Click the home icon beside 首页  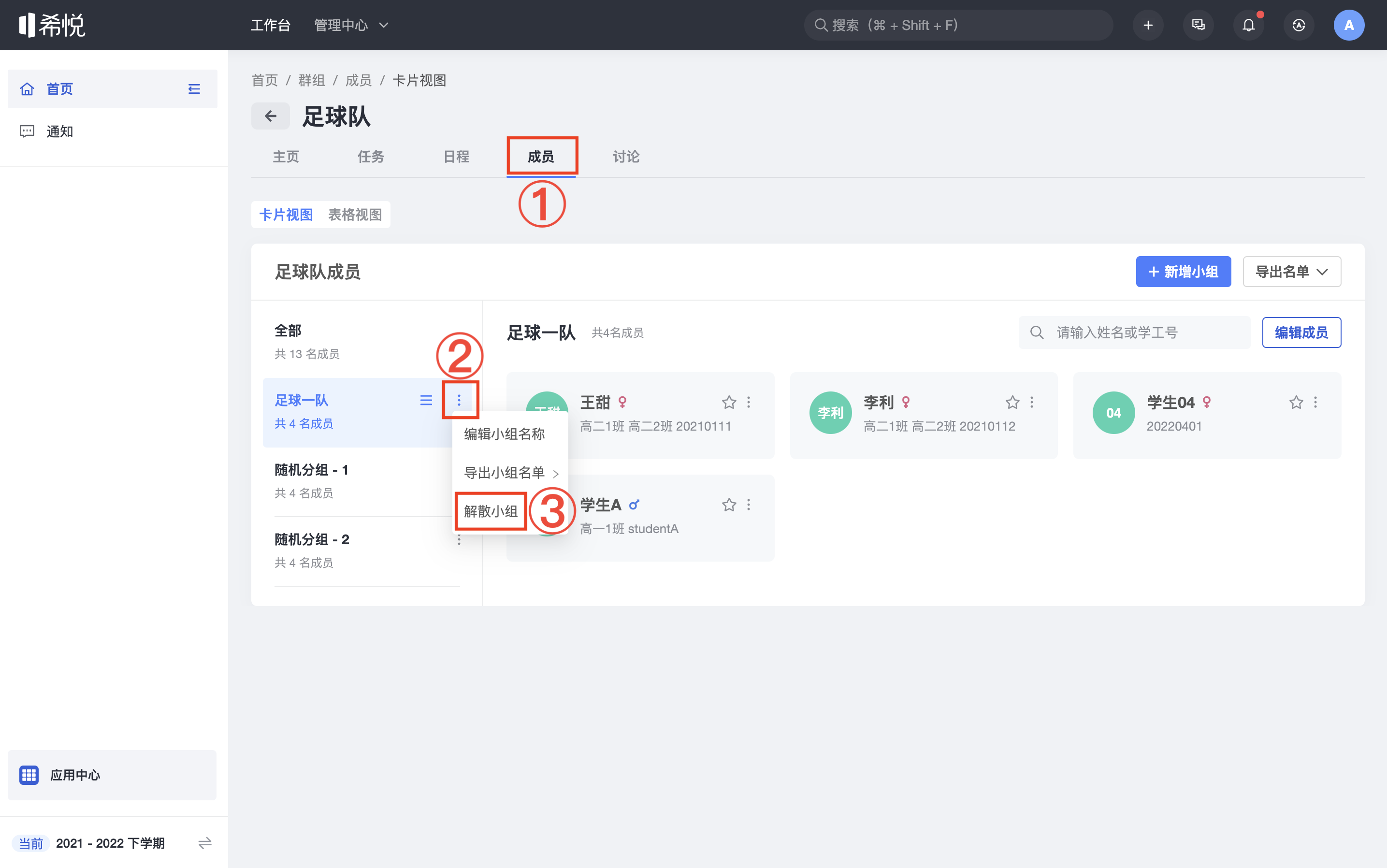(27, 89)
